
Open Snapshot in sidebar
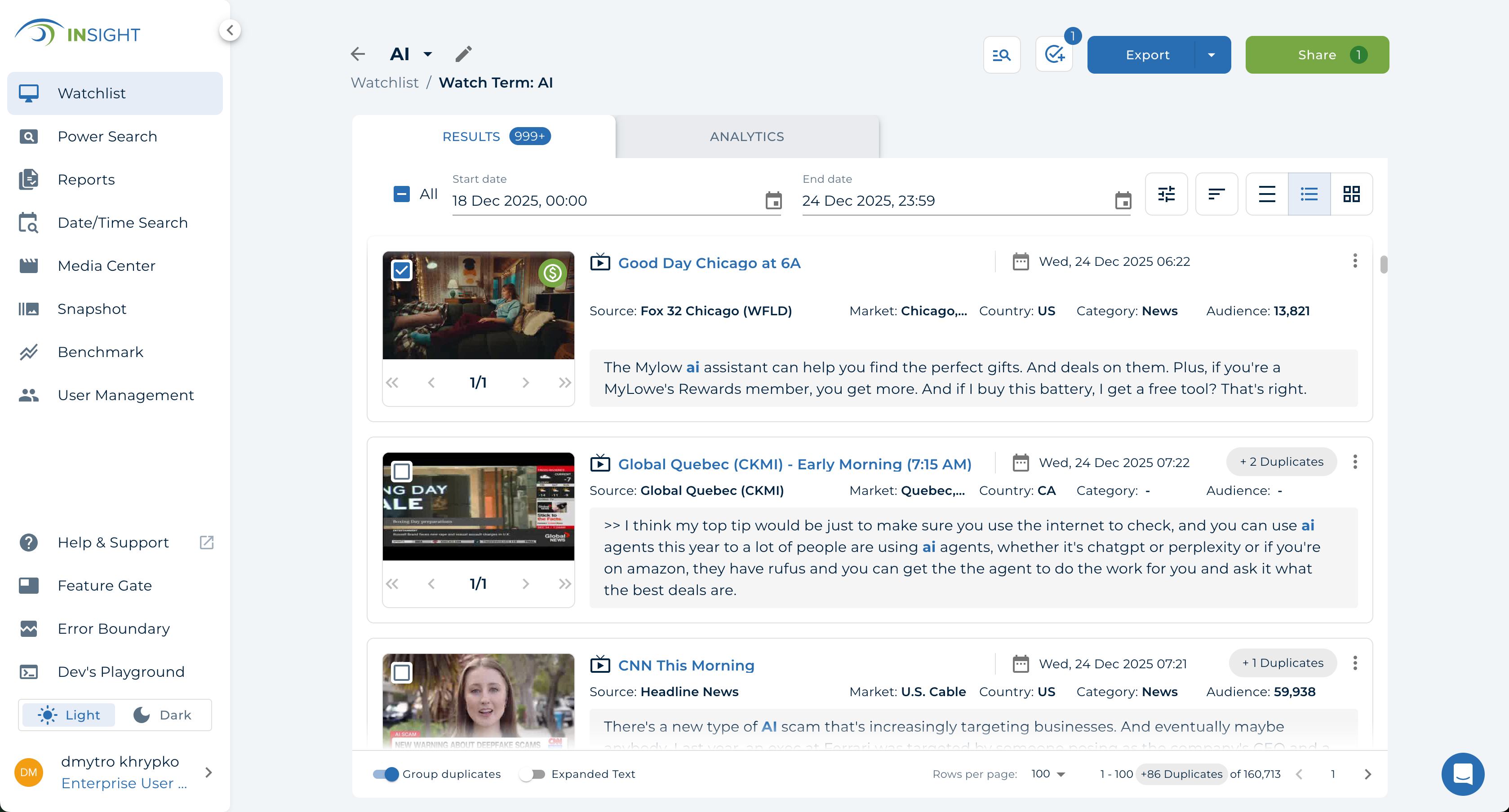(115, 309)
